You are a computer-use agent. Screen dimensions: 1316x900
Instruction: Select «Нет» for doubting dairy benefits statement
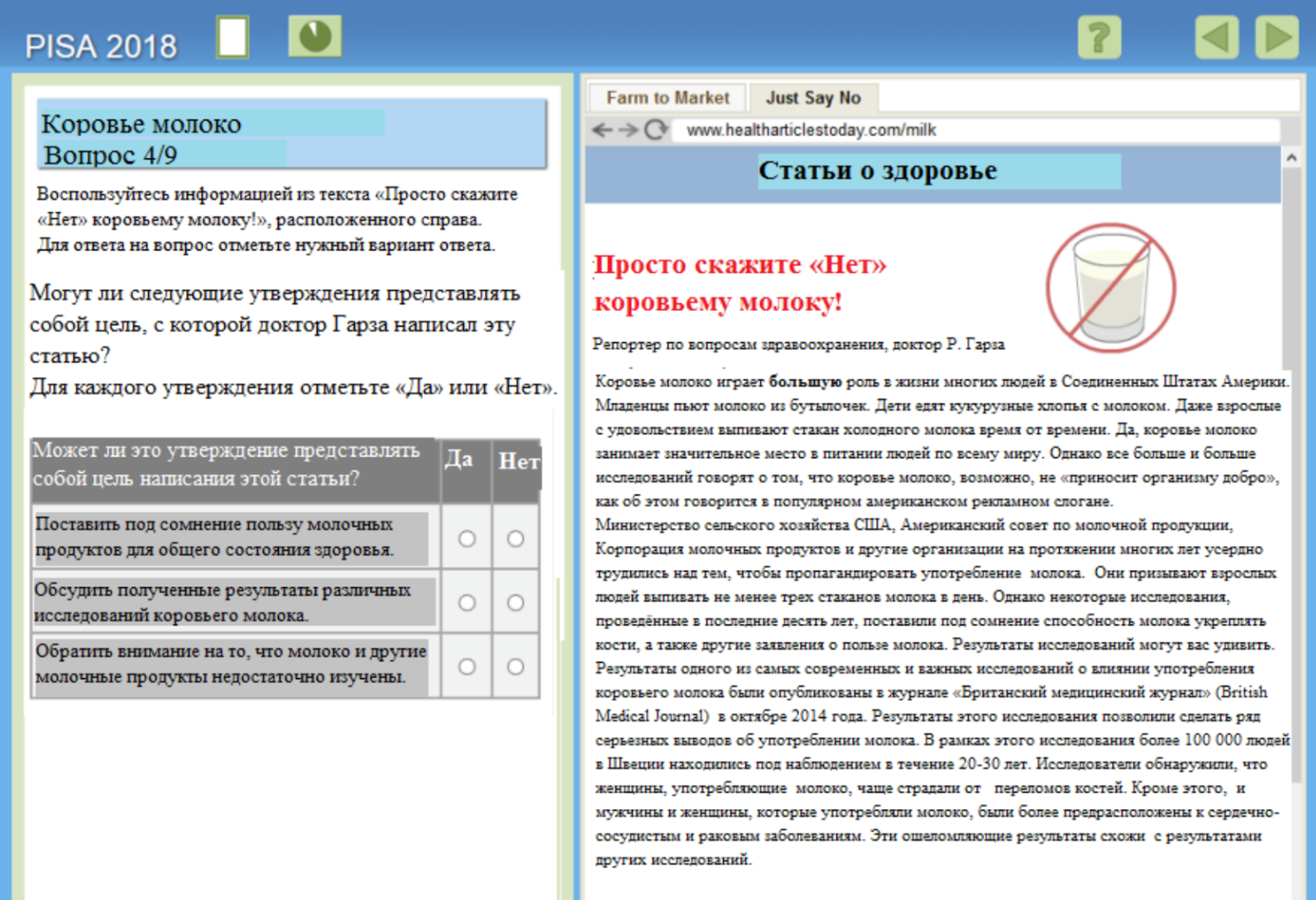pos(515,539)
